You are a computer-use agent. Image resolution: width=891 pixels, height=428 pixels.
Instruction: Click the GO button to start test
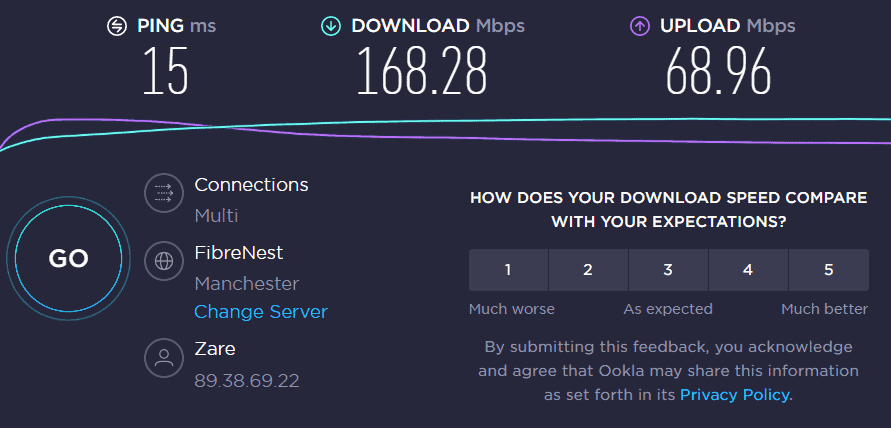pyautogui.click(x=68, y=258)
